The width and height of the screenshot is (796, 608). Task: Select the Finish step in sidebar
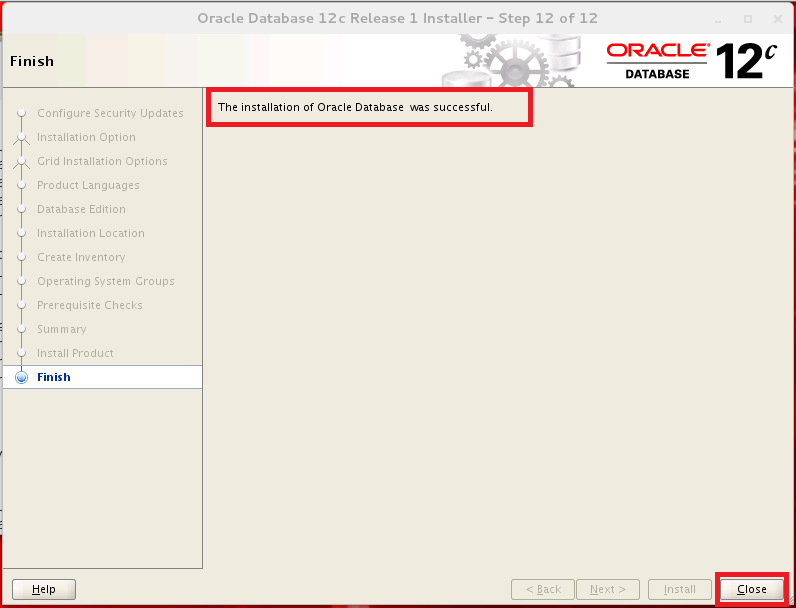[x=103, y=377]
